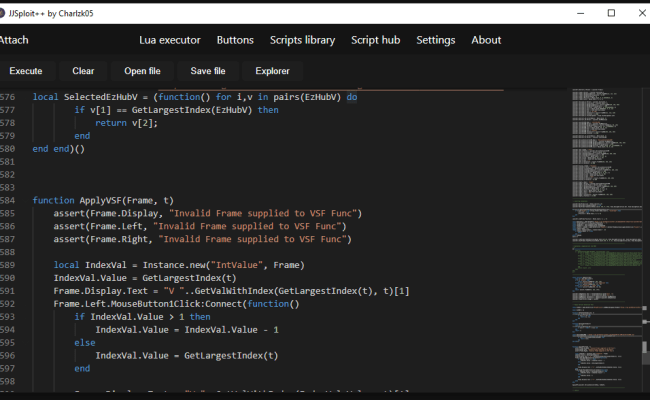Click the 'end' keyword on line 579
Image resolution: width=650 pixels, height=400 pixels.
pos(82,136)
